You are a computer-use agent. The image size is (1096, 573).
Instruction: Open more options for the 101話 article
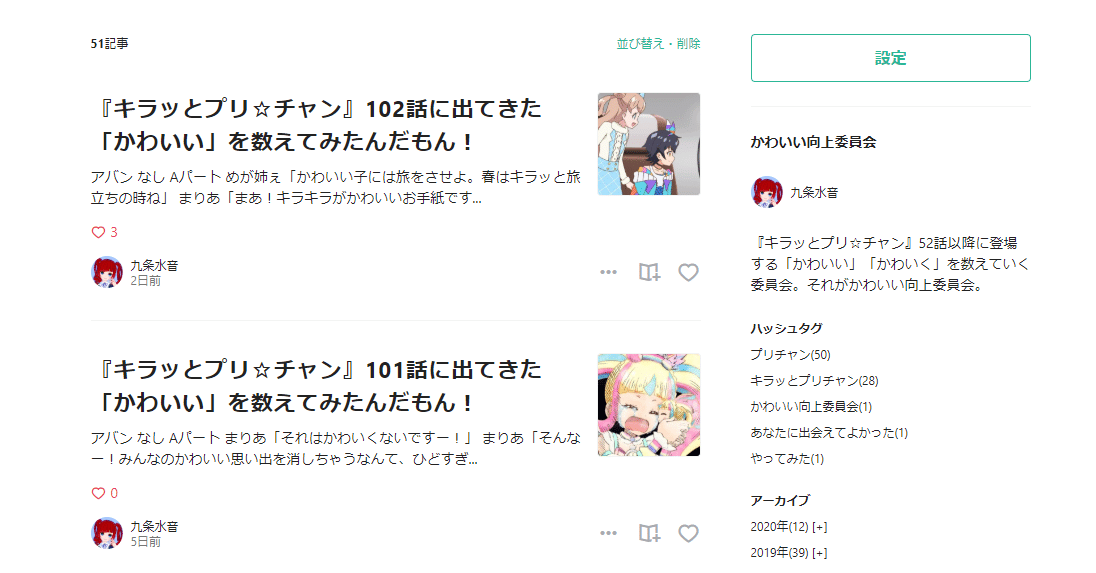pos(608,533)
